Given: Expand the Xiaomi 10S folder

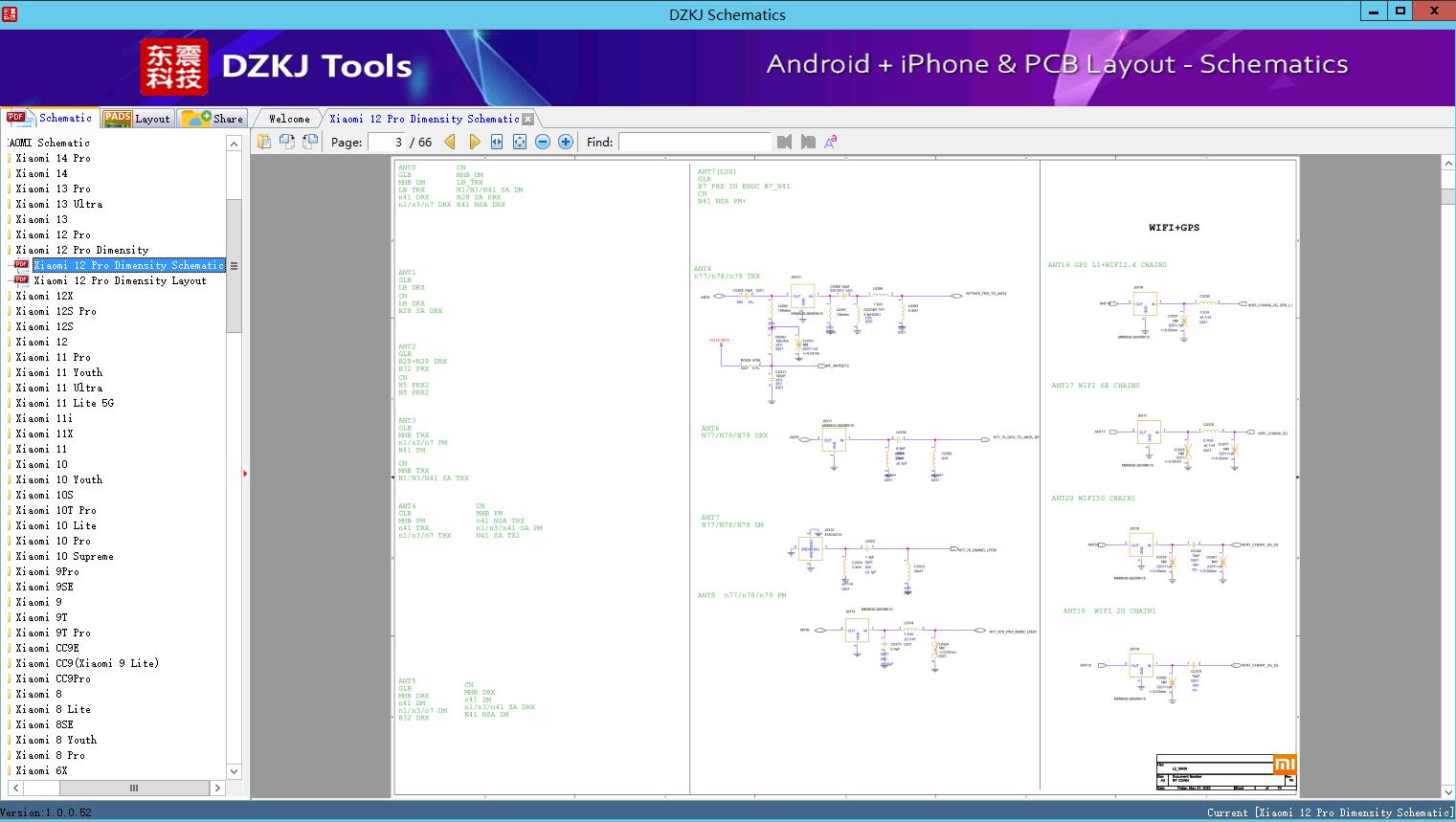Looking at the screenshot, I should point(44,495).
